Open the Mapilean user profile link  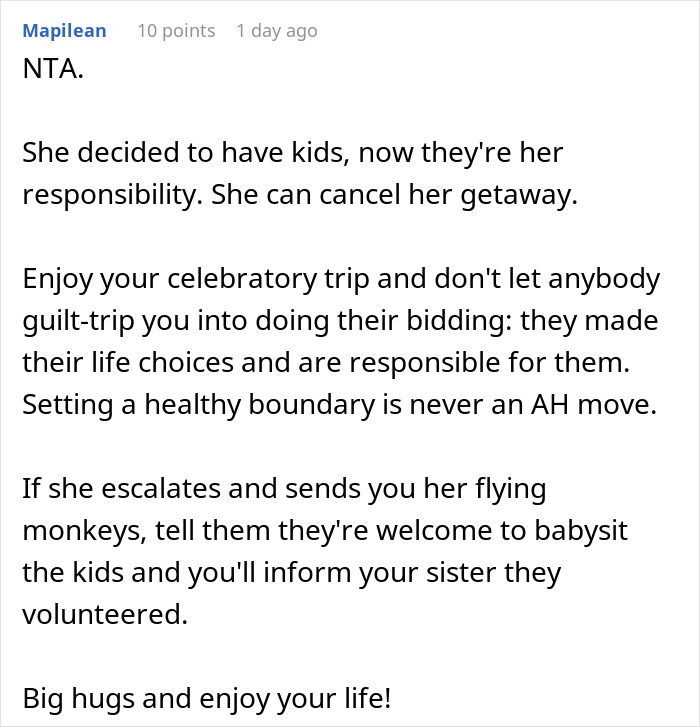tap(65, 31)
